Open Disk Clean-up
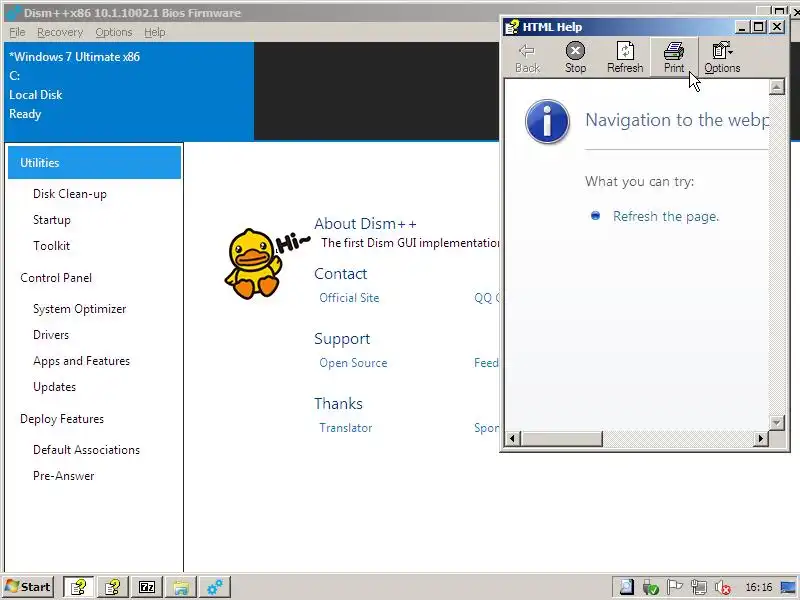The image size is (800, 600). [x=69, y=194]
